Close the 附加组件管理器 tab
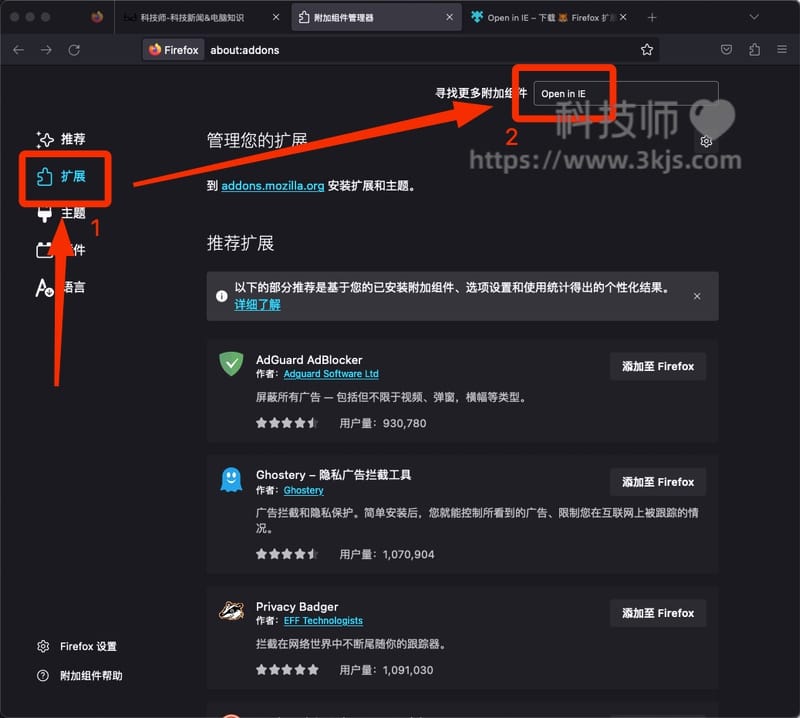Screen dimensions: 800x718 pos(449,18)
